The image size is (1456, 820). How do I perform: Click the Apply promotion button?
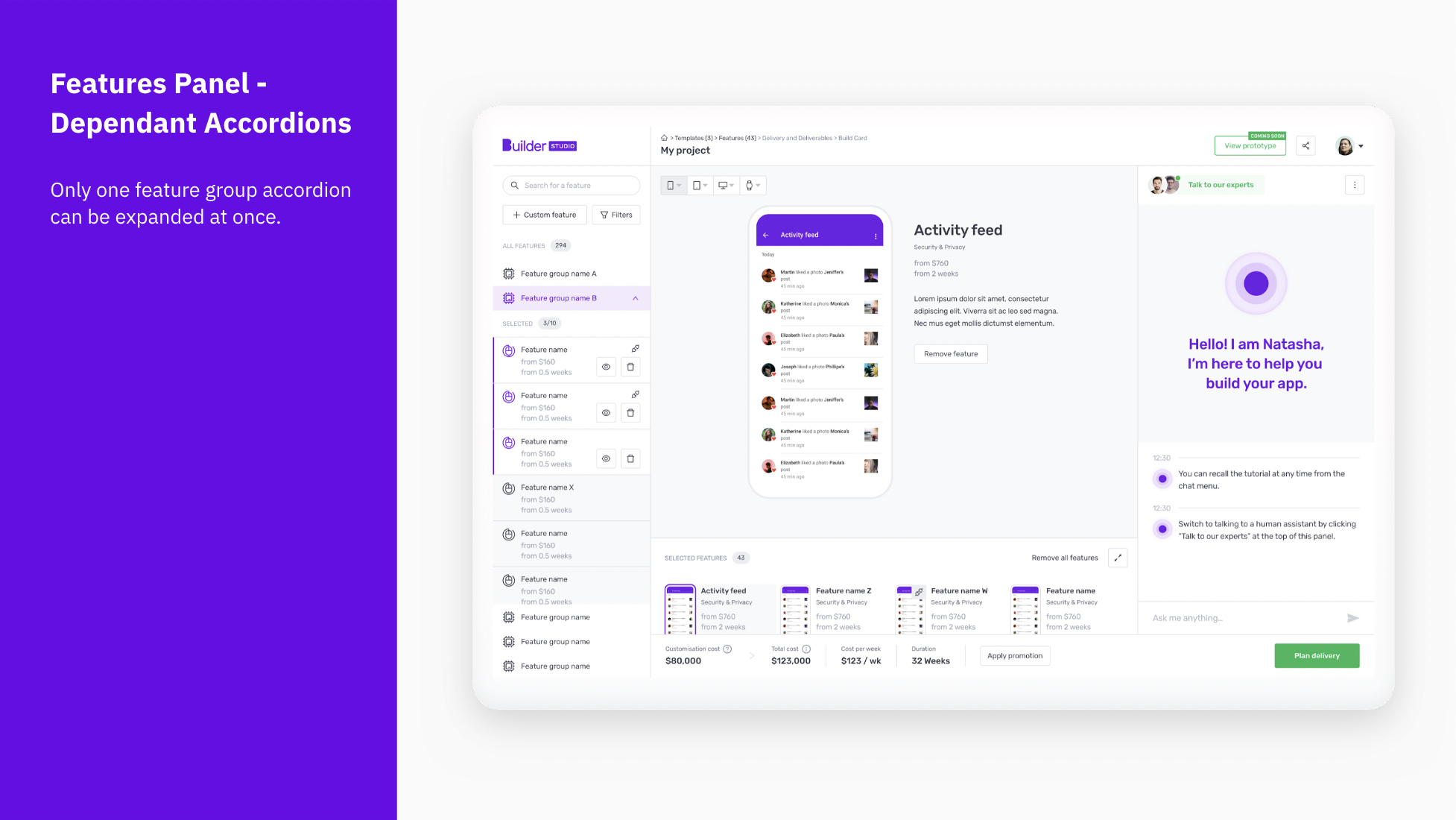pyautogui.click(x=1014, y=656)
